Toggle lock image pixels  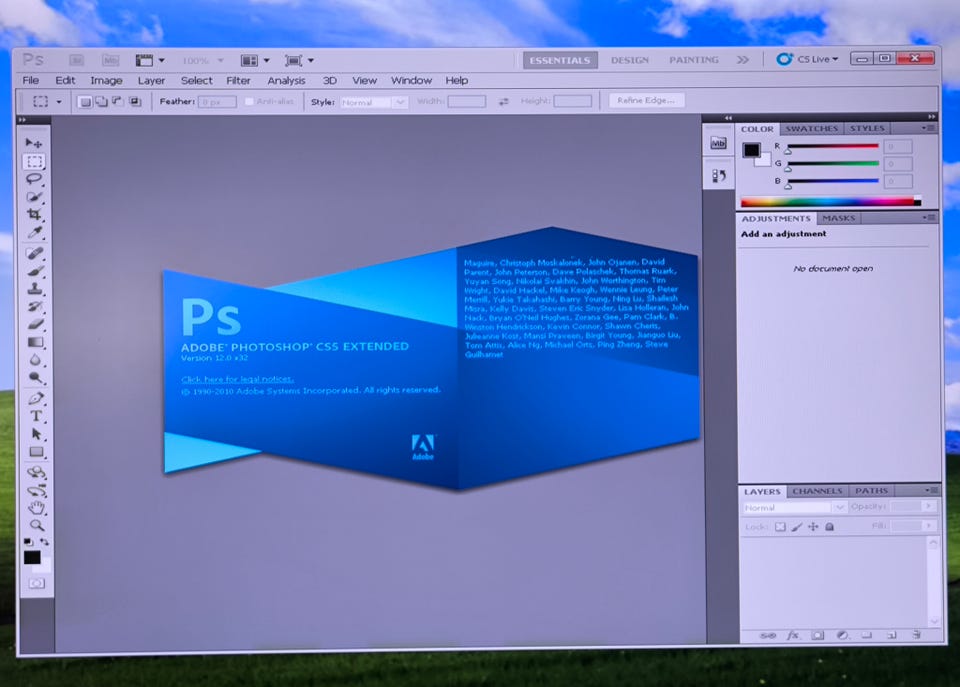tap(797, 527)
